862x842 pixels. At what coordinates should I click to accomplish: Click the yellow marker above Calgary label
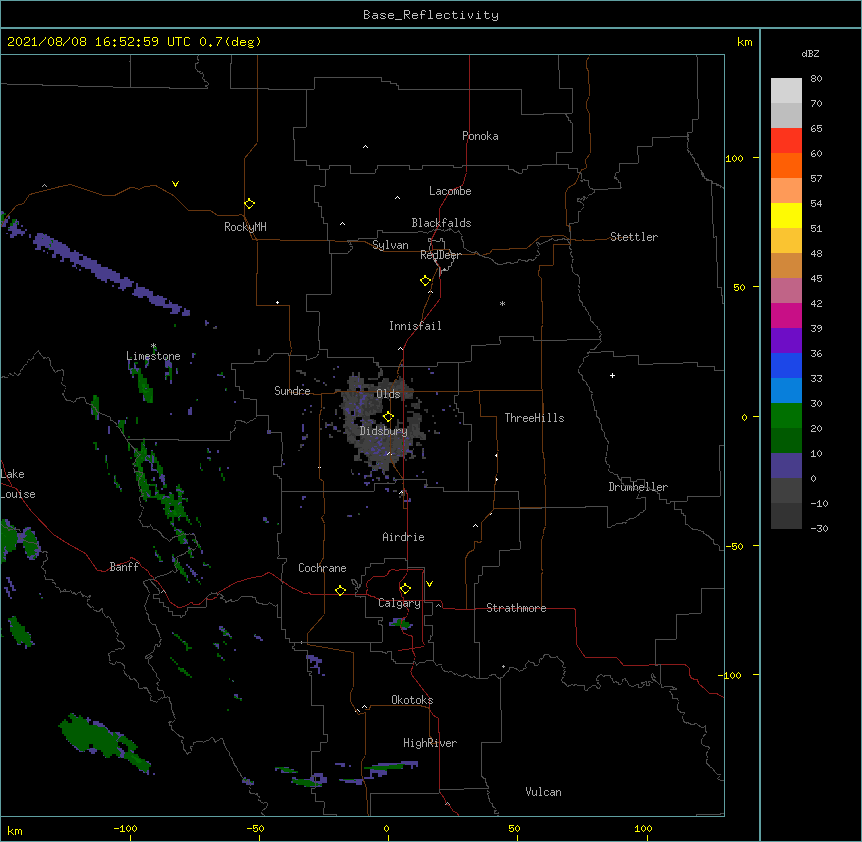(405, 589)
